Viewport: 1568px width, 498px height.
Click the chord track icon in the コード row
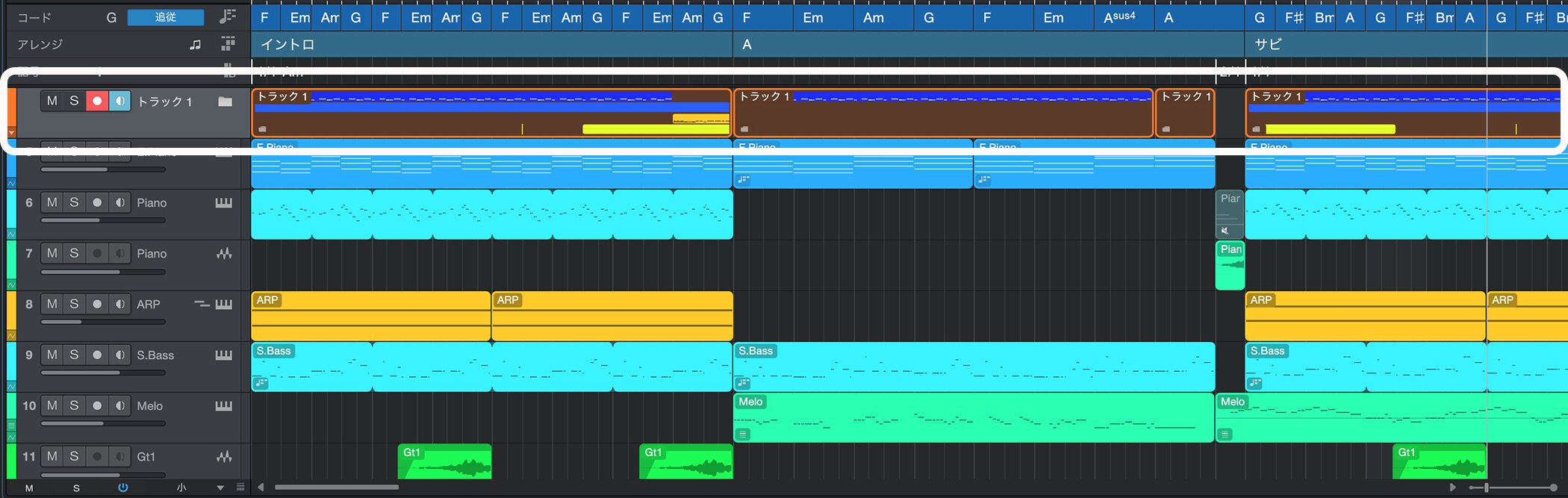tap(228, 16)
